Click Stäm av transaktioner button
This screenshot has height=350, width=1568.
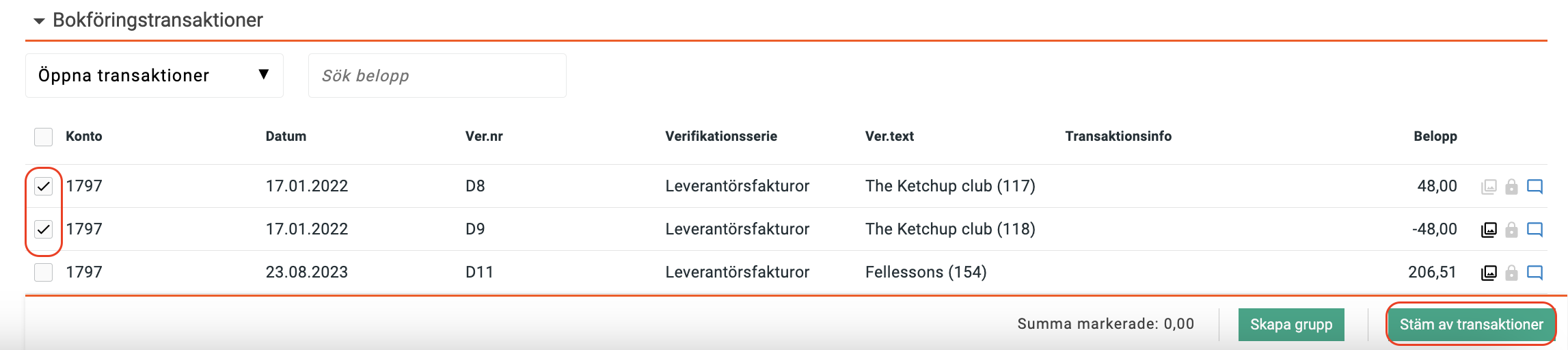pyautogui.click(x=1471, y=325)
